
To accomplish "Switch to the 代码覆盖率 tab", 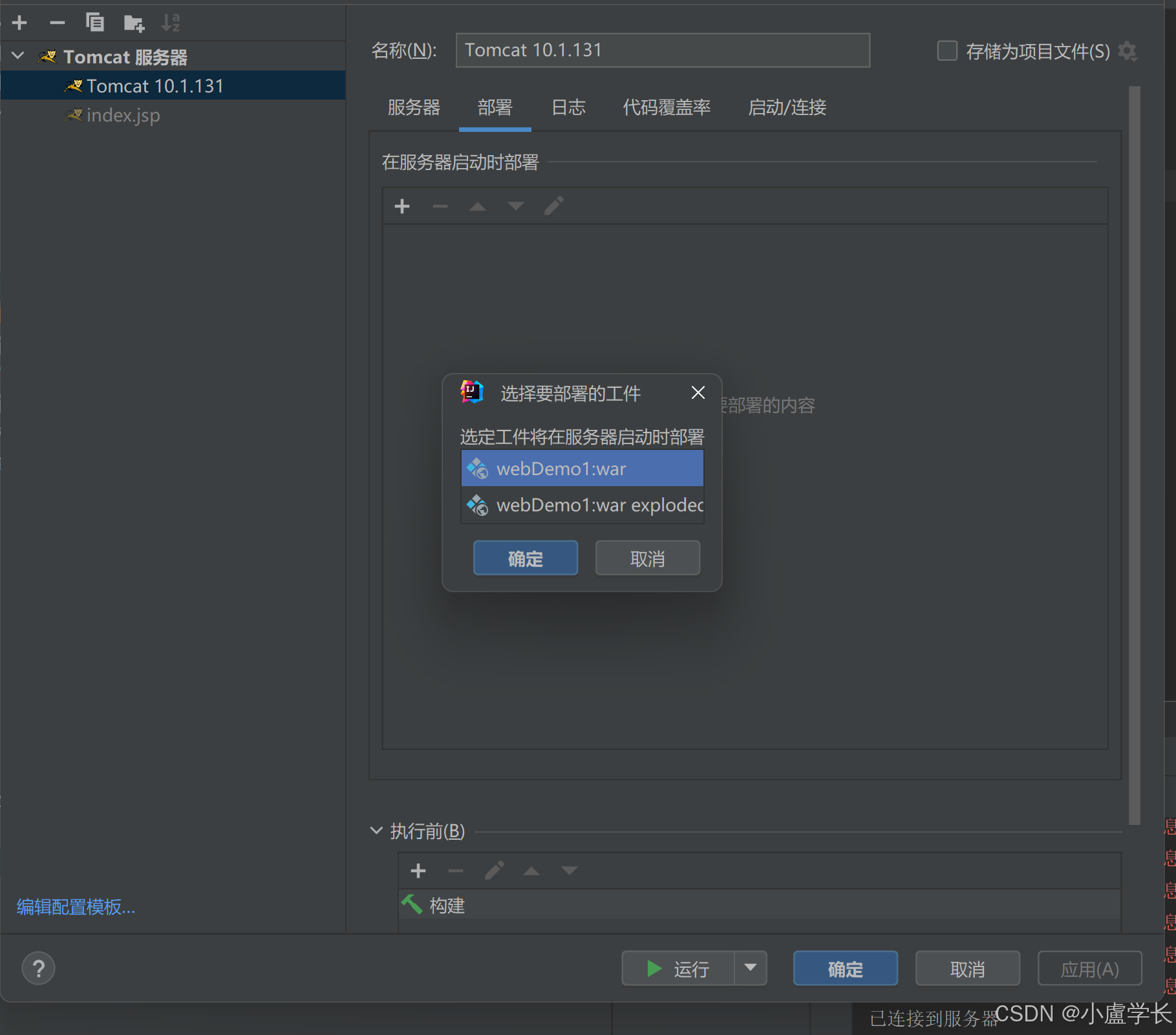I will click(x=667, y=107).
